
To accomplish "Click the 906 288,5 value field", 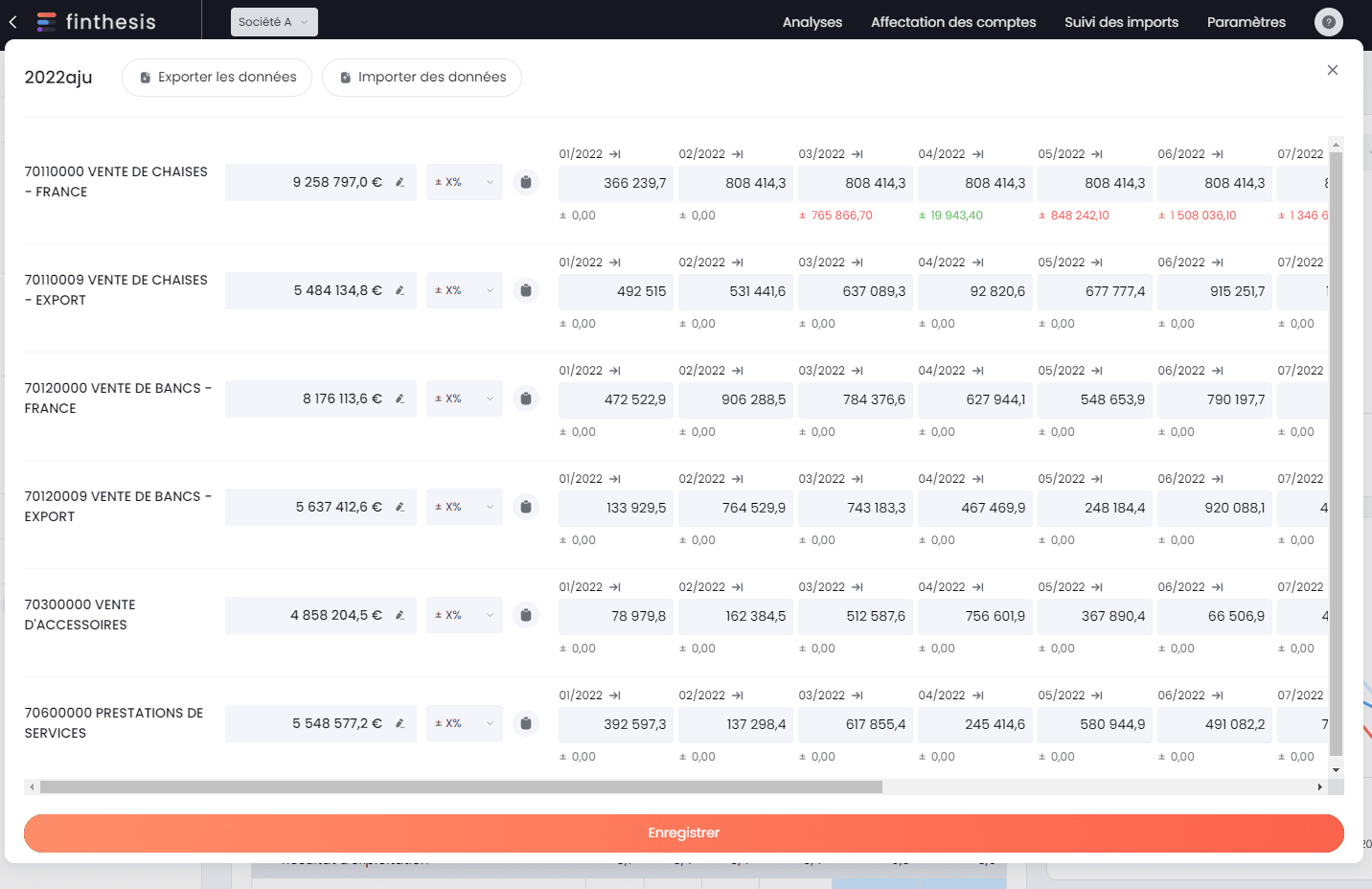I will 736,399.
